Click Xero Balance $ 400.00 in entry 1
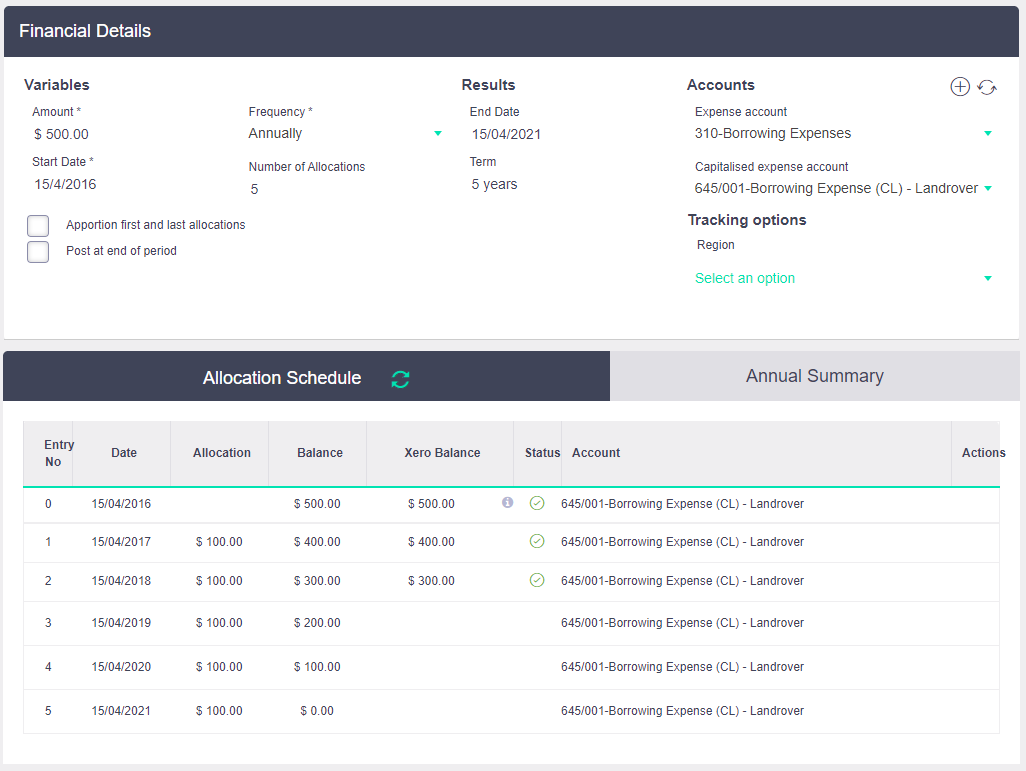The image size is (1026, 771). (x=431, y=542)
